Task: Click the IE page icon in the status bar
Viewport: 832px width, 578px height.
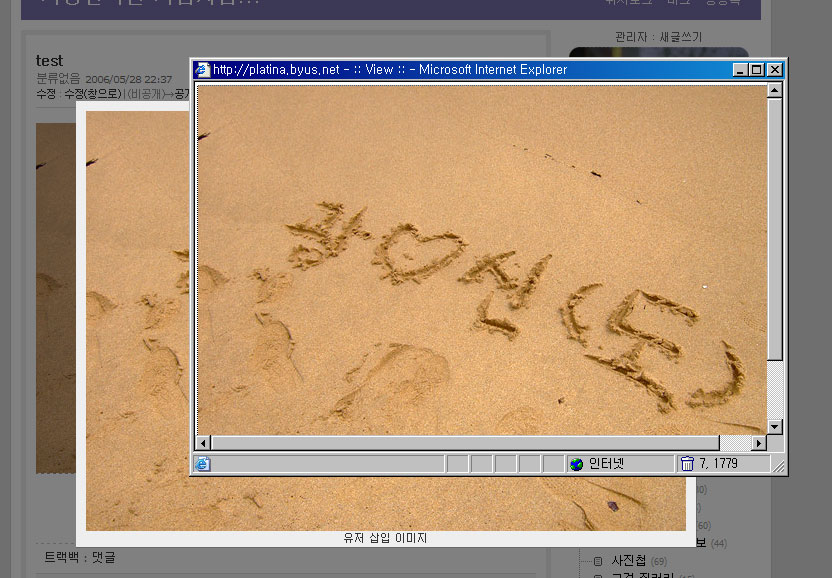Action: (203, 464)
